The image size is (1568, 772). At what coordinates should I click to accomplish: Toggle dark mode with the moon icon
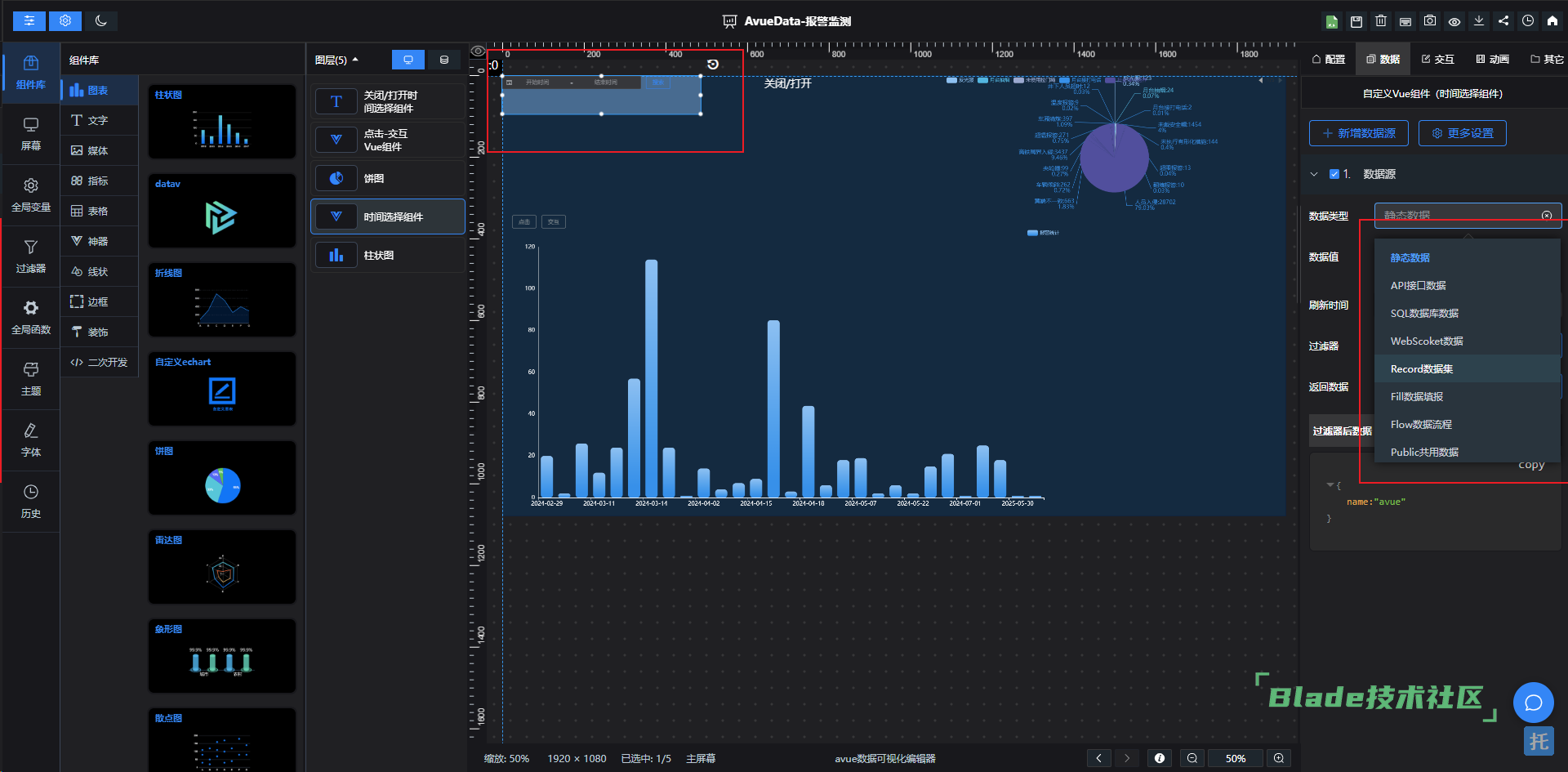click(x=101, y=20)
